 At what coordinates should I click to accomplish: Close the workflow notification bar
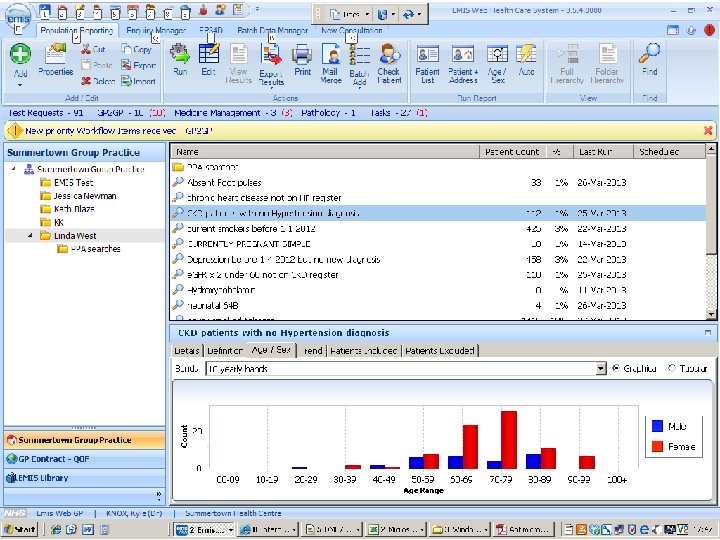pos(708,131)
